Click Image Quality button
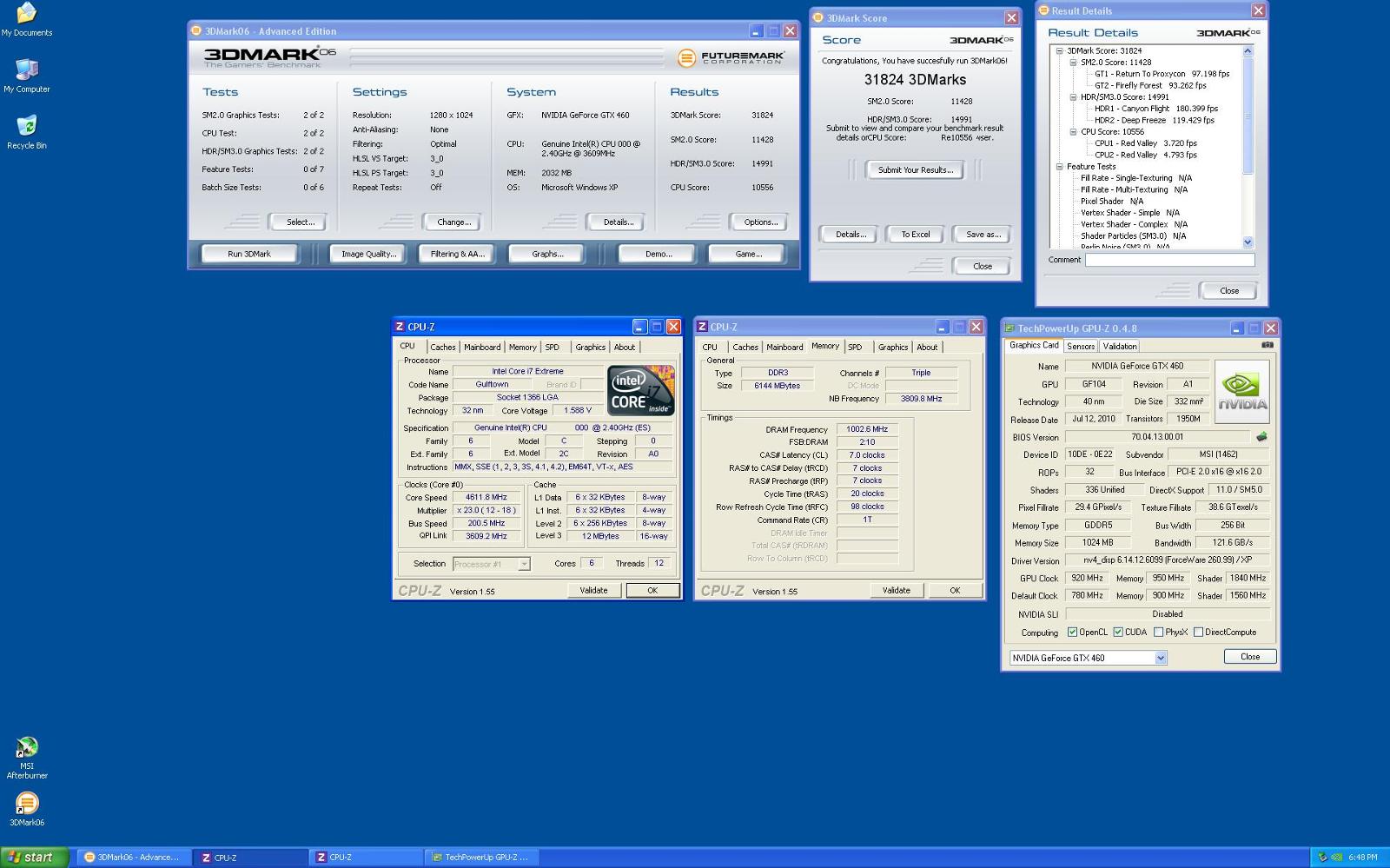Image resolution: width=1390 pixels, height=868 pixels. (368, 254)
